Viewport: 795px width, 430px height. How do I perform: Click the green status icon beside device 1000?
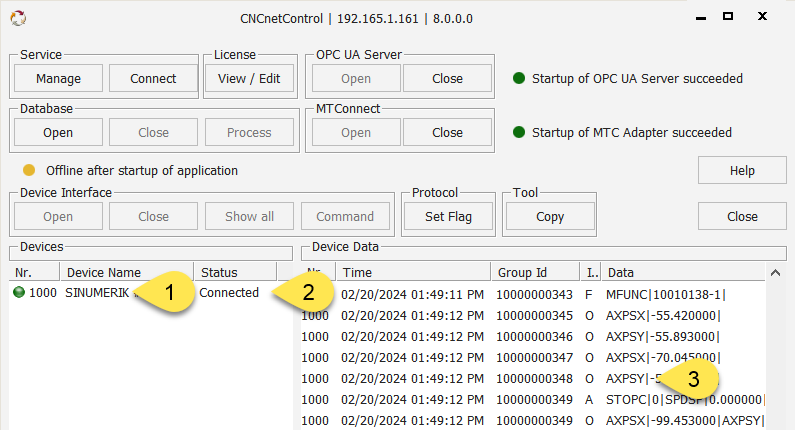[18, 293]
